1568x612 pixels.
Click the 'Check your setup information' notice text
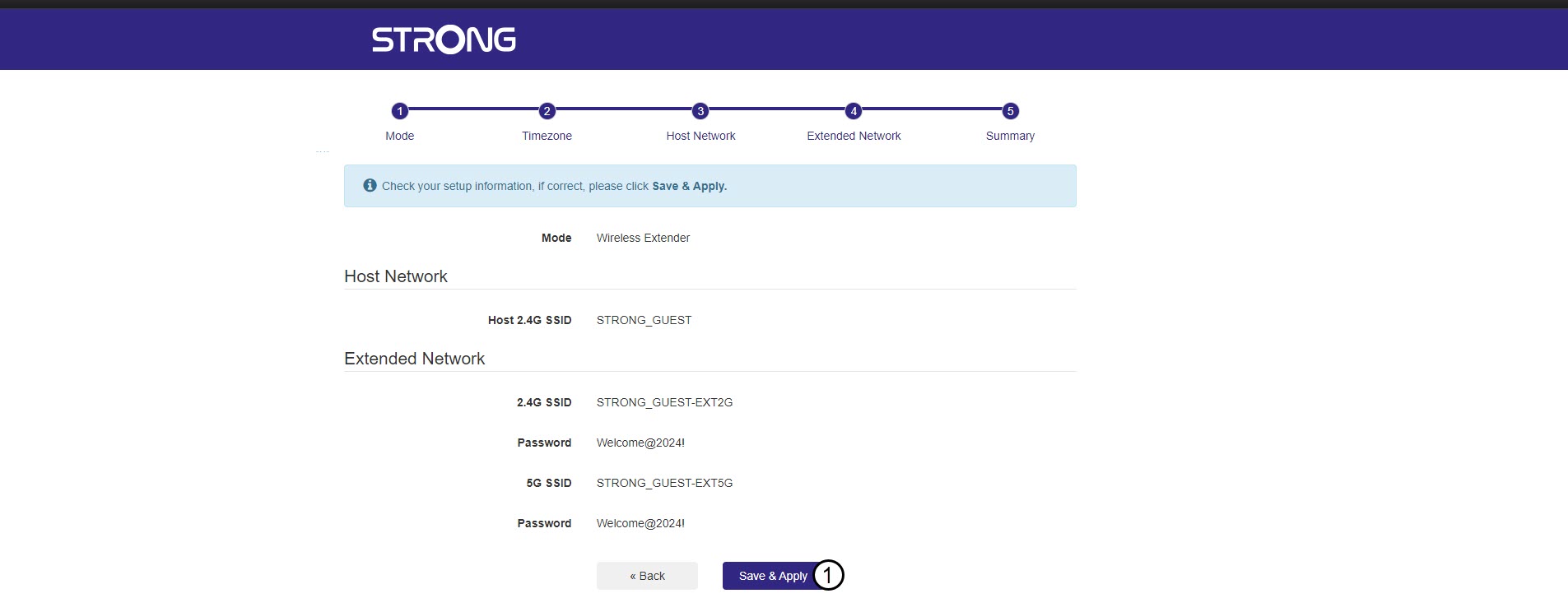click(x=554, y=186)
